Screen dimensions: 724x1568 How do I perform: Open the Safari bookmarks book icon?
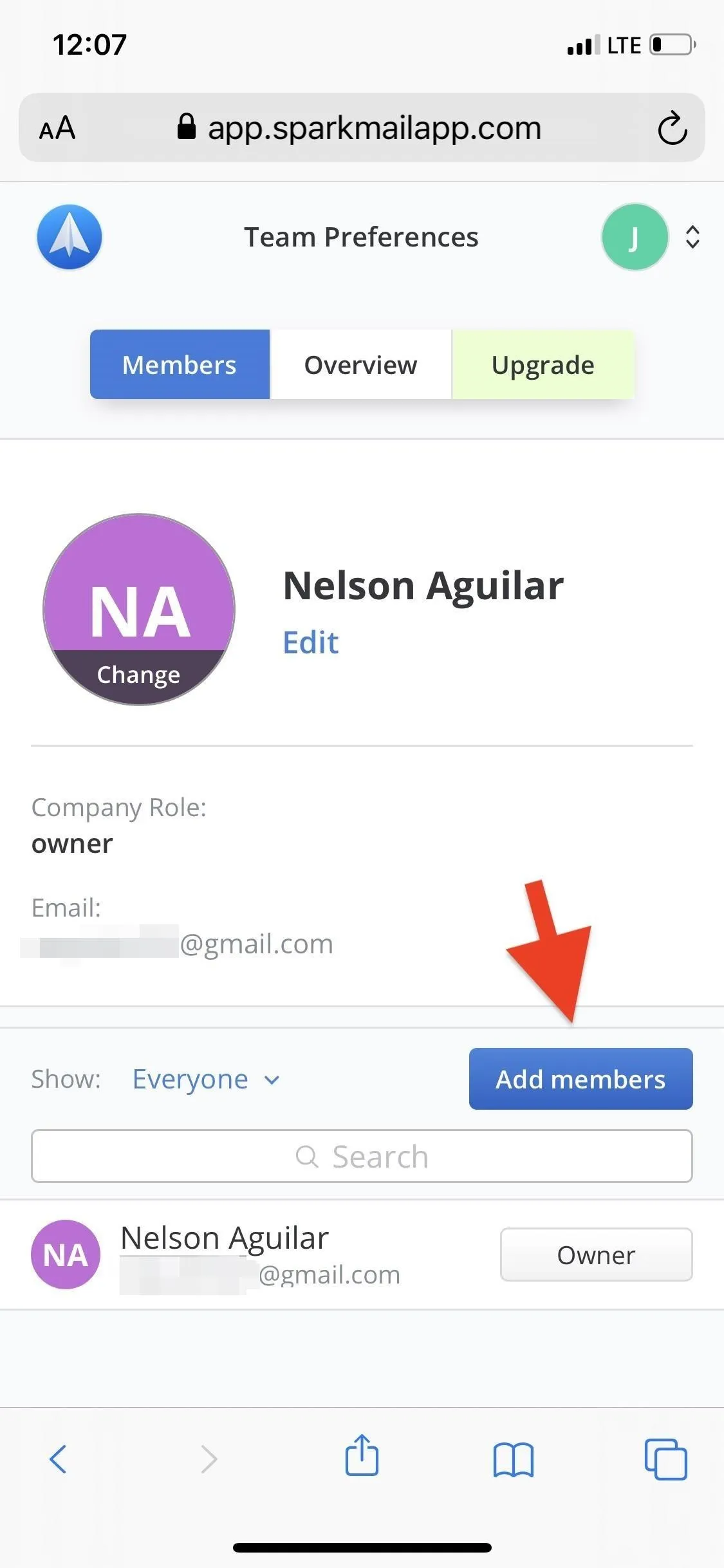coord(514,1459)
